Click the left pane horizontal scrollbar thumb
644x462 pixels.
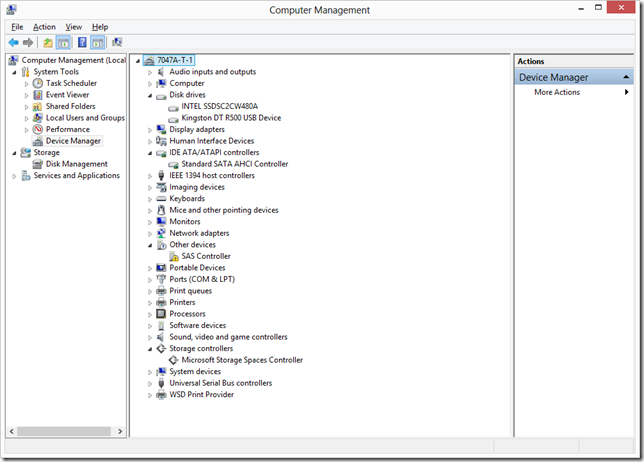coord(64,431)
